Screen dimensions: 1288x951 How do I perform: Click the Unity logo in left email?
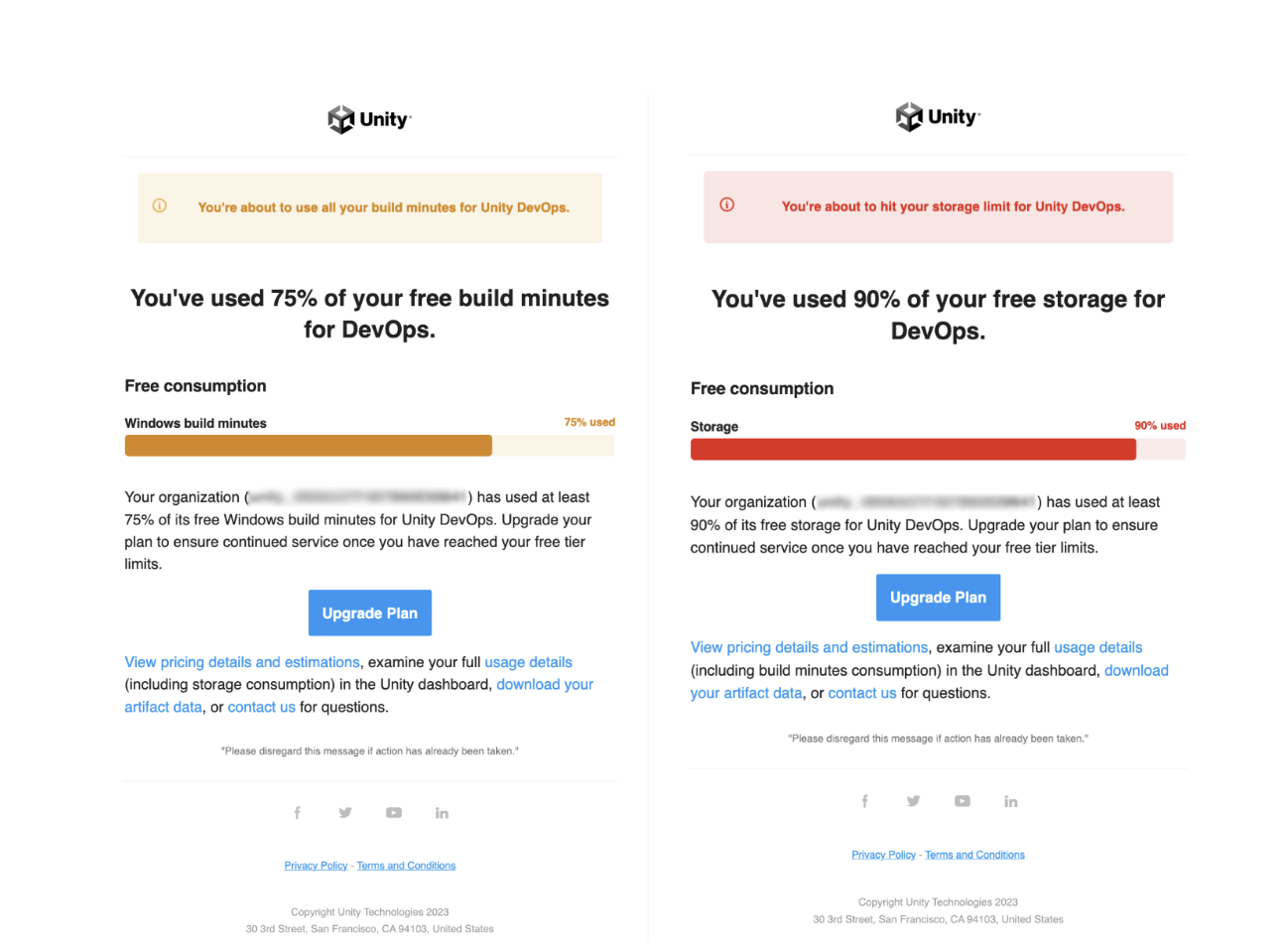369,120
